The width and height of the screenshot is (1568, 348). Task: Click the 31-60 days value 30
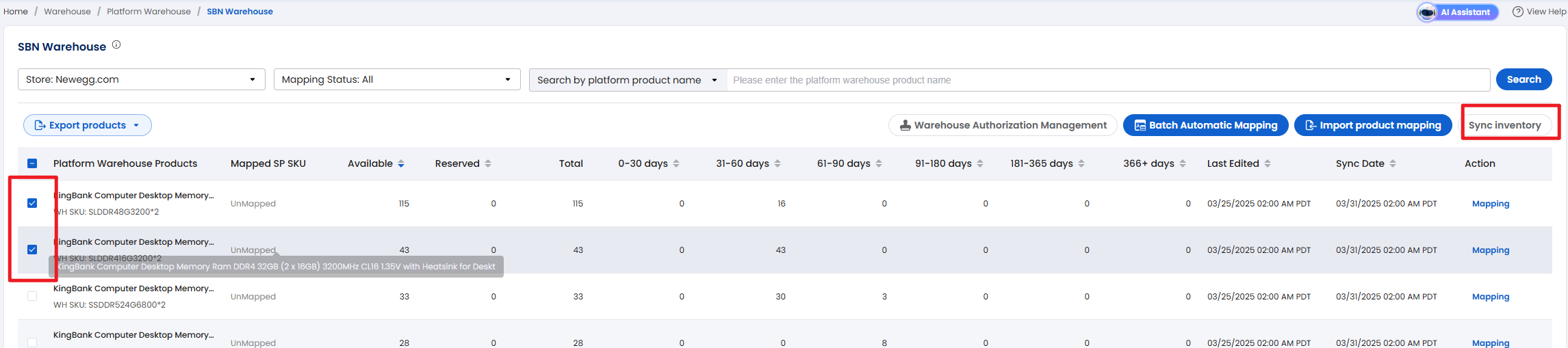[780, 297]
